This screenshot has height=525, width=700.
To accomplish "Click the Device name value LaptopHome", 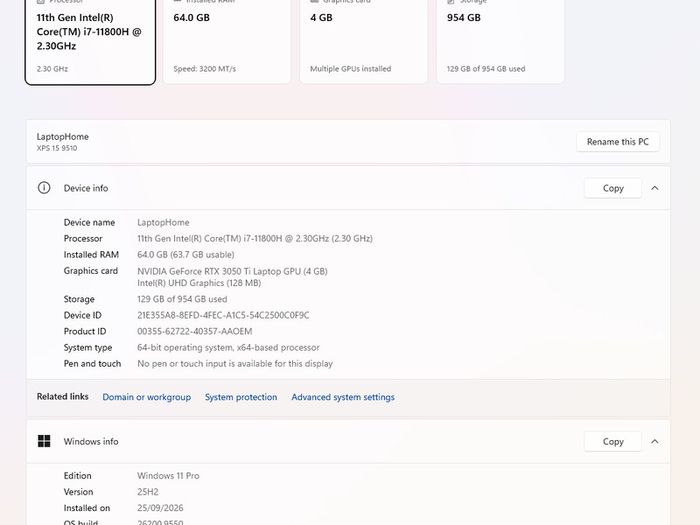I will pos(163,222).
